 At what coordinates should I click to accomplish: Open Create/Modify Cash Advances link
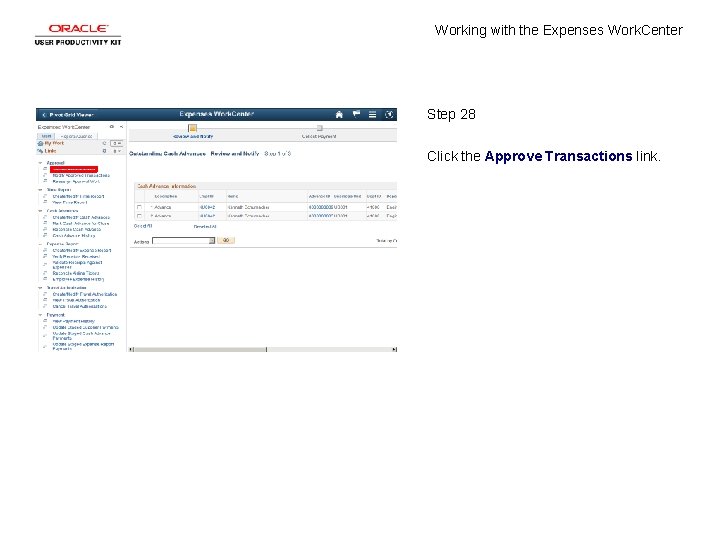[x=81, y=217]
